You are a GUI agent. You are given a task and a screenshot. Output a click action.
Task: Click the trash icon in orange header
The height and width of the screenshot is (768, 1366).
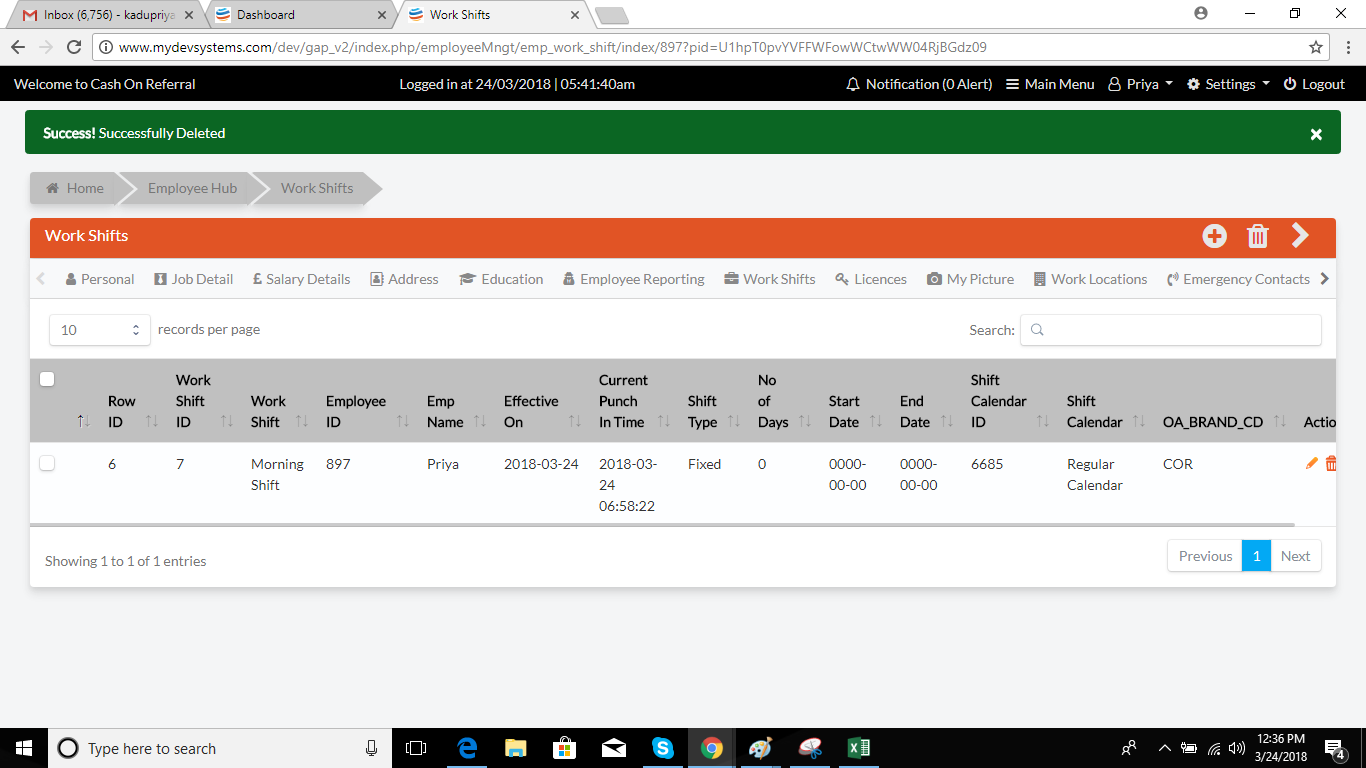1258,236
